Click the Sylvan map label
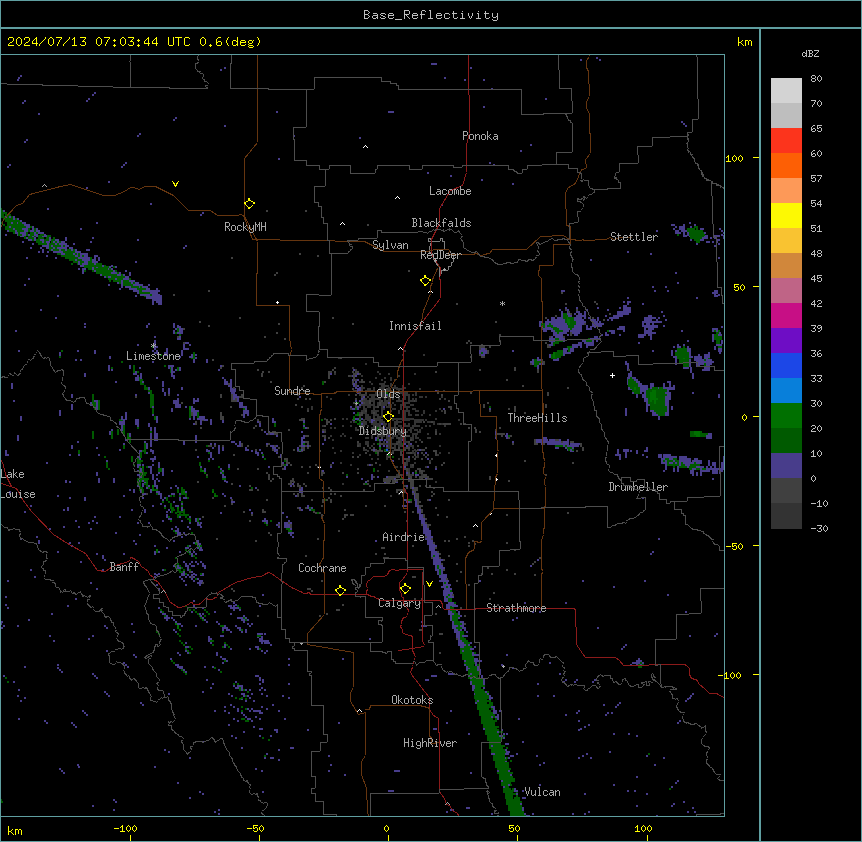 [390, 245]
